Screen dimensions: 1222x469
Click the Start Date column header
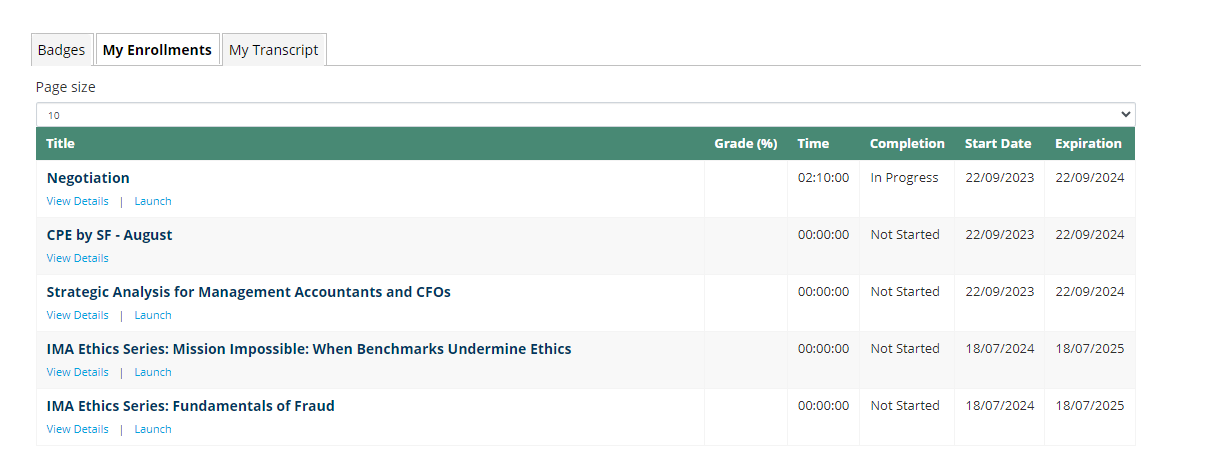(998, 144)
